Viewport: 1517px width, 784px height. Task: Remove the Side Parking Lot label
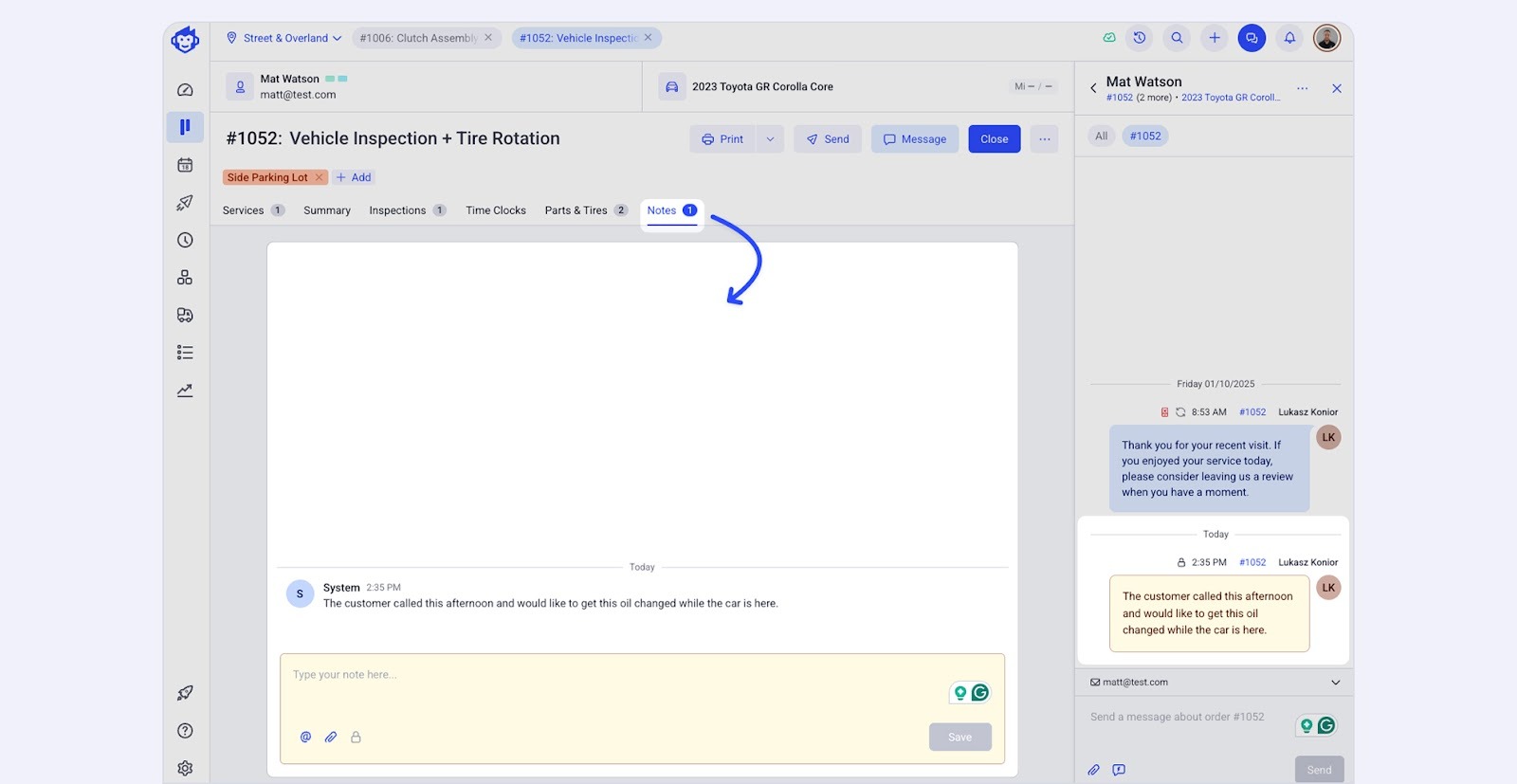click(x=320, y=177)
